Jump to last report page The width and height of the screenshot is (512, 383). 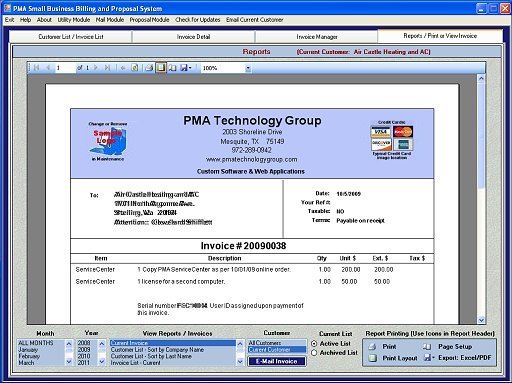point(107,68)
